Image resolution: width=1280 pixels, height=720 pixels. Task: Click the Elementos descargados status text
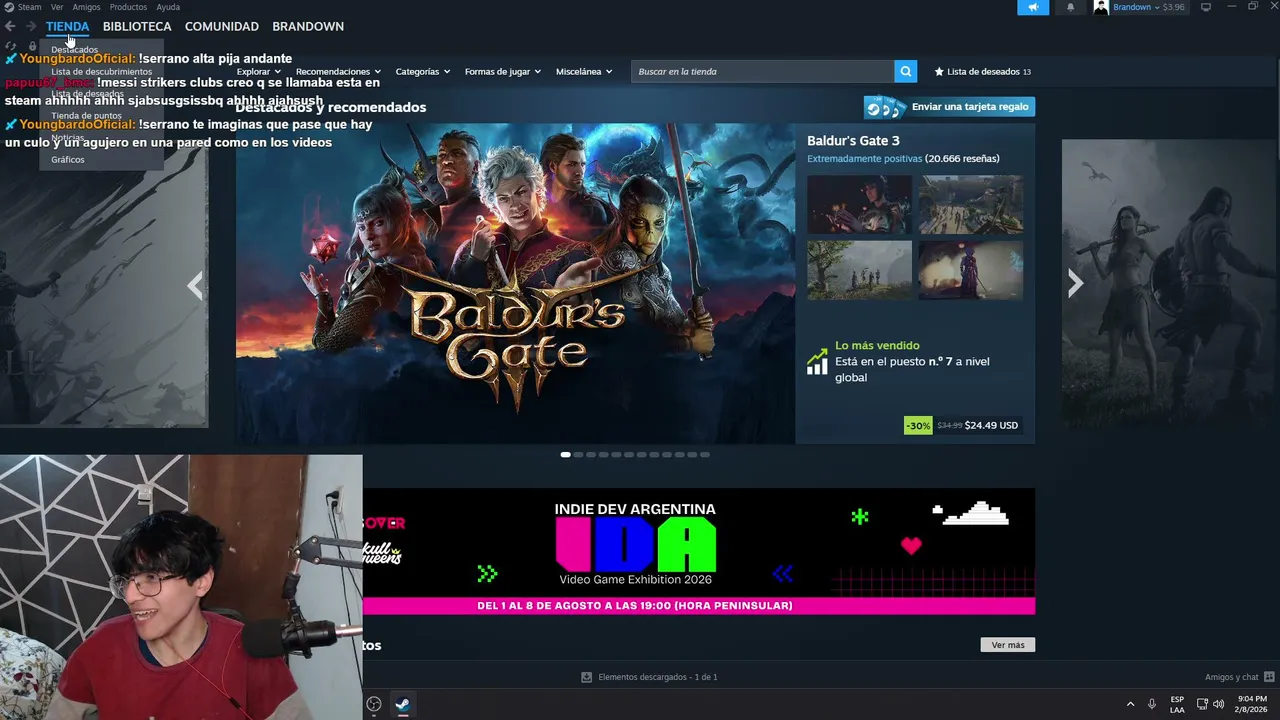pyautogui.click(x=658, y=677)
